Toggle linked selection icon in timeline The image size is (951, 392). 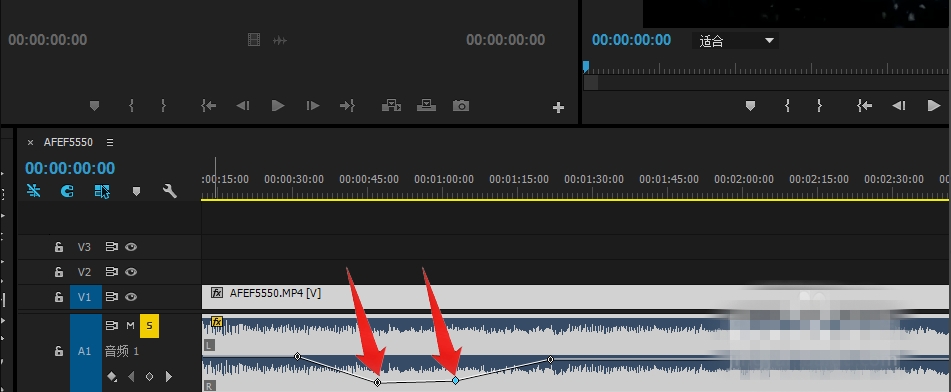click(102, 191)
